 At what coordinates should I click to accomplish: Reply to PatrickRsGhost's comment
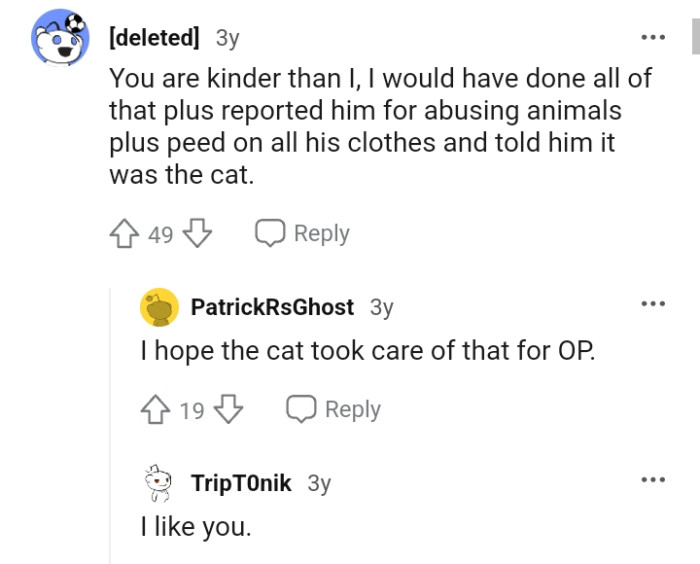333,410
